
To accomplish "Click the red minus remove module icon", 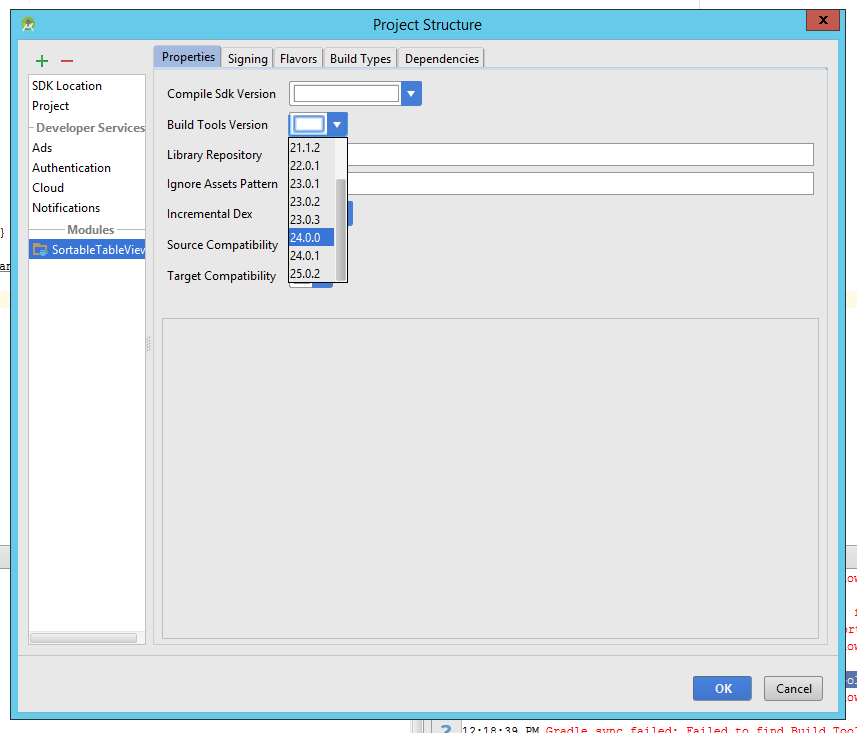I will (x=67, y=61).
